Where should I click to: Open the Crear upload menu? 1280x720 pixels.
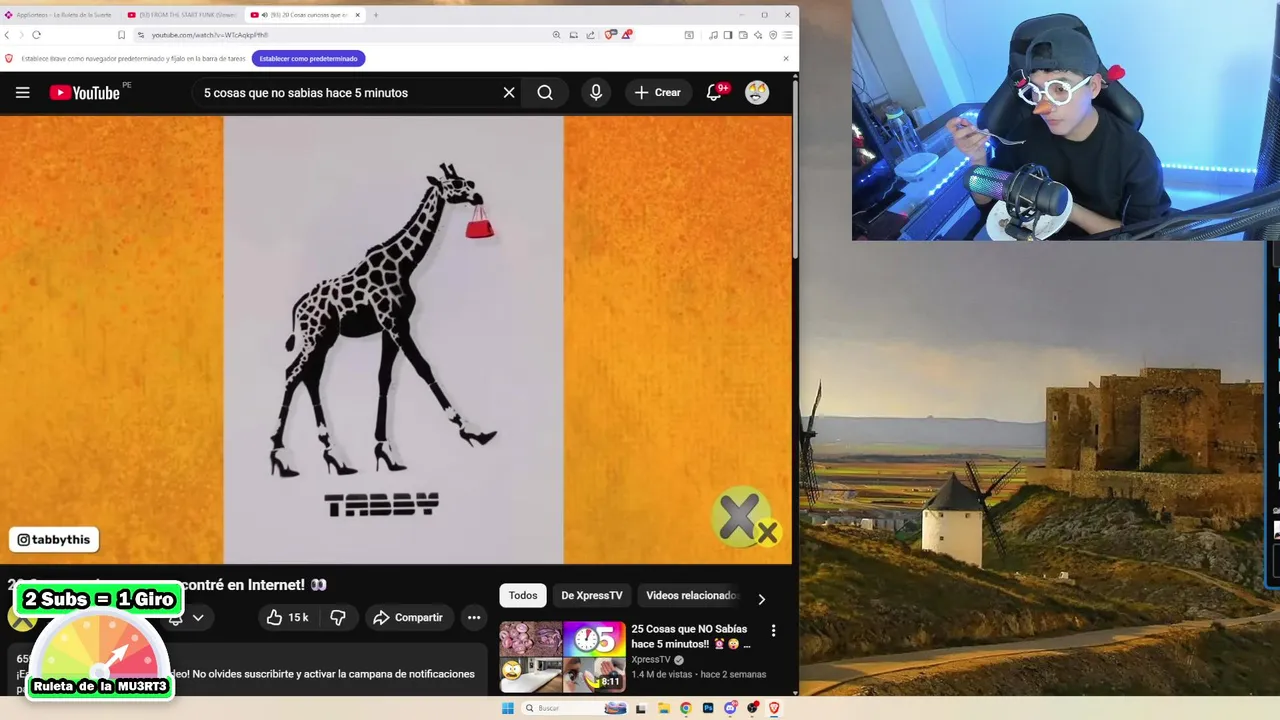(x=658, y=92)
